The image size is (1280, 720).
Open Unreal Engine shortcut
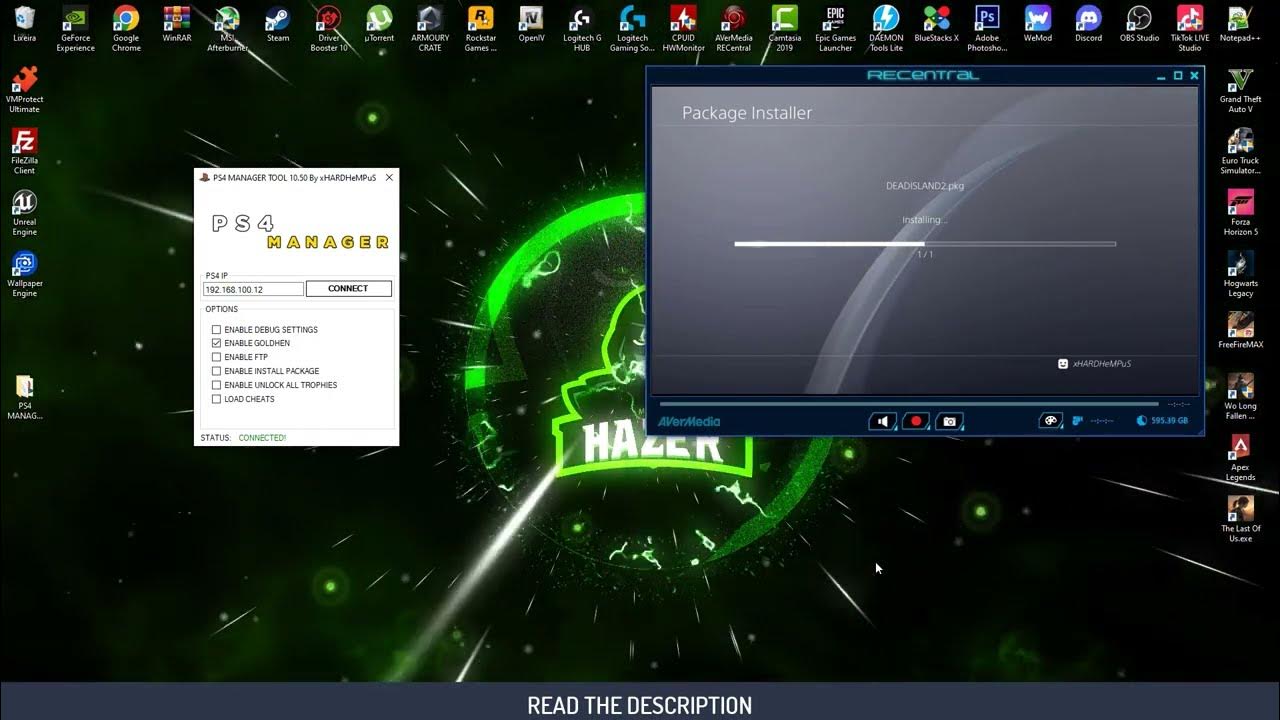pos(24,212)
